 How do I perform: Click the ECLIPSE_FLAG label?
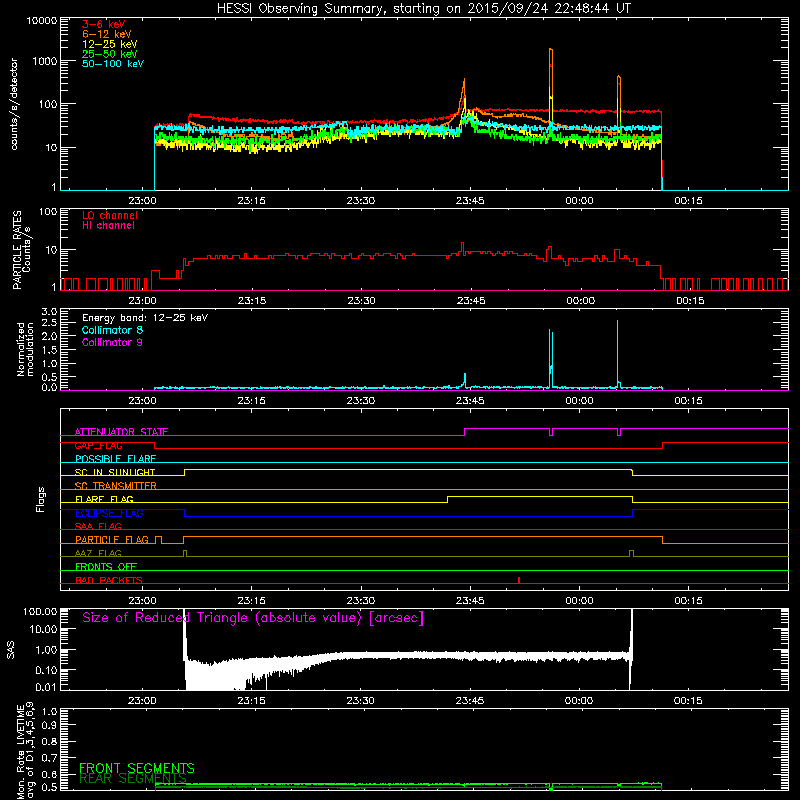pyautogui.click(x=109, y=513)
